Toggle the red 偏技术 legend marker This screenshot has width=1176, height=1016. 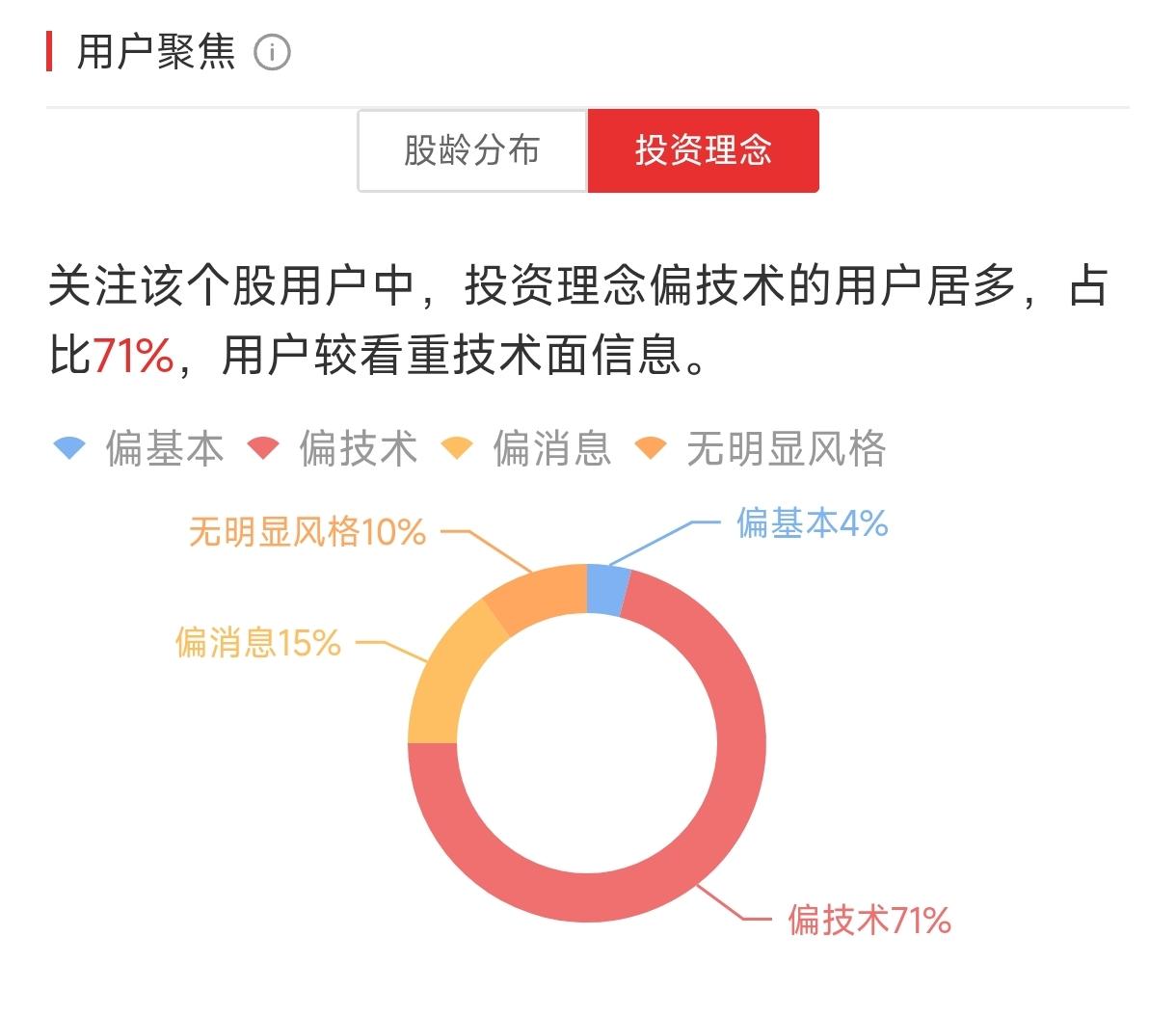pyautogui.click(x=263, y=448)
